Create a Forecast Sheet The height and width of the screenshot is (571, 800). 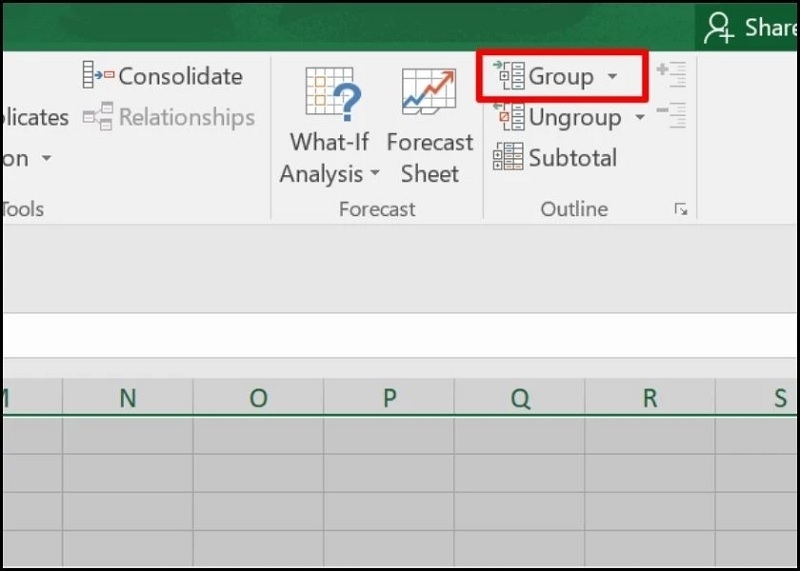[429, 94]
